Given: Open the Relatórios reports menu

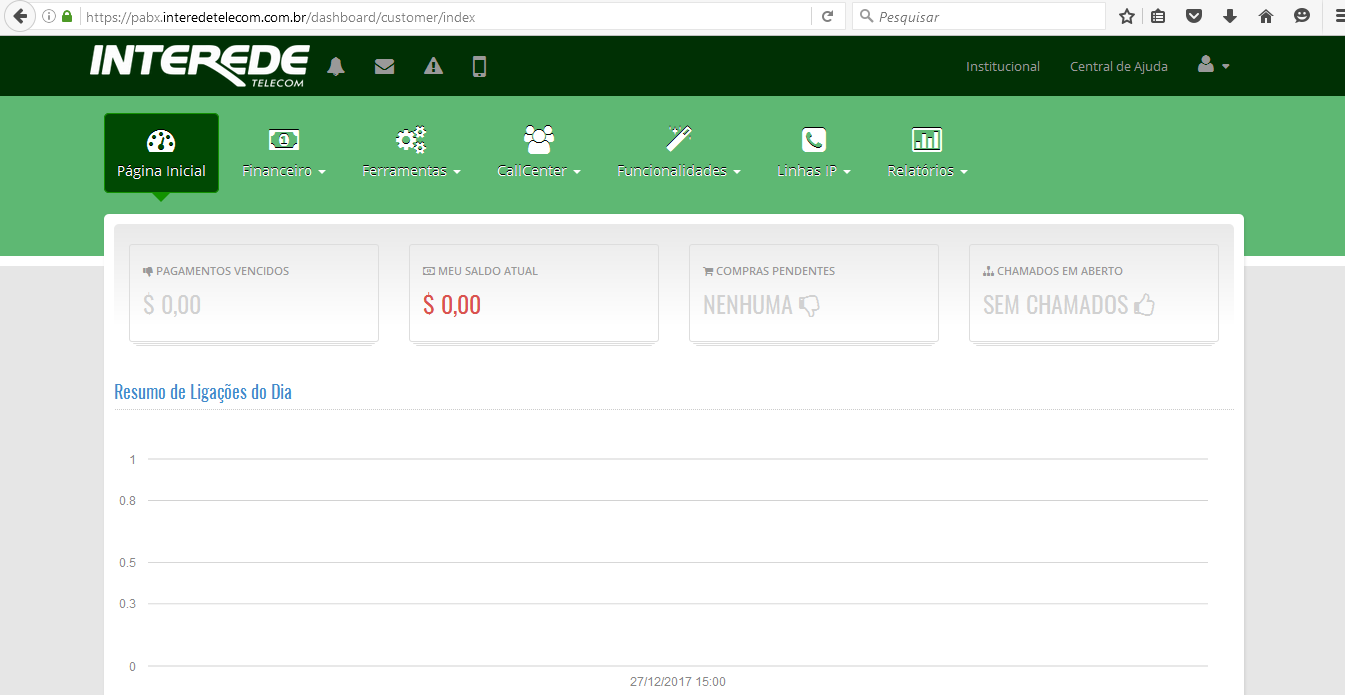Looking at the screenshot, I should pos(927,154).
